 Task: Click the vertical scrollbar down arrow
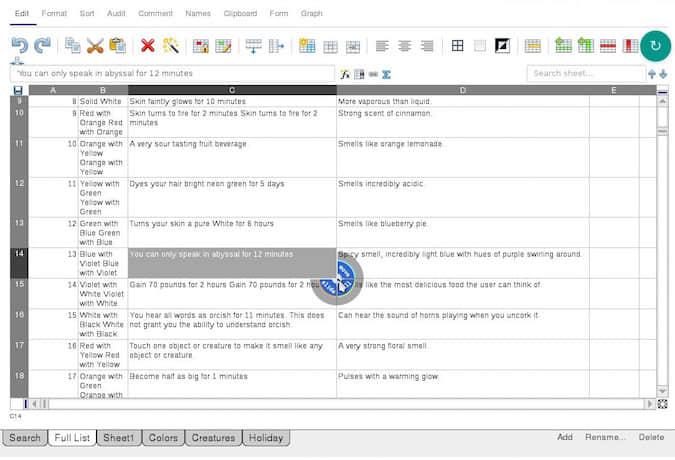click(662, 390)
